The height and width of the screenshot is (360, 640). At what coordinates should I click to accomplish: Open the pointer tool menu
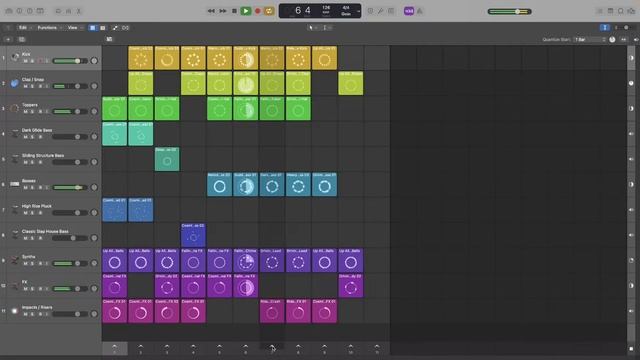click(312, 28)
